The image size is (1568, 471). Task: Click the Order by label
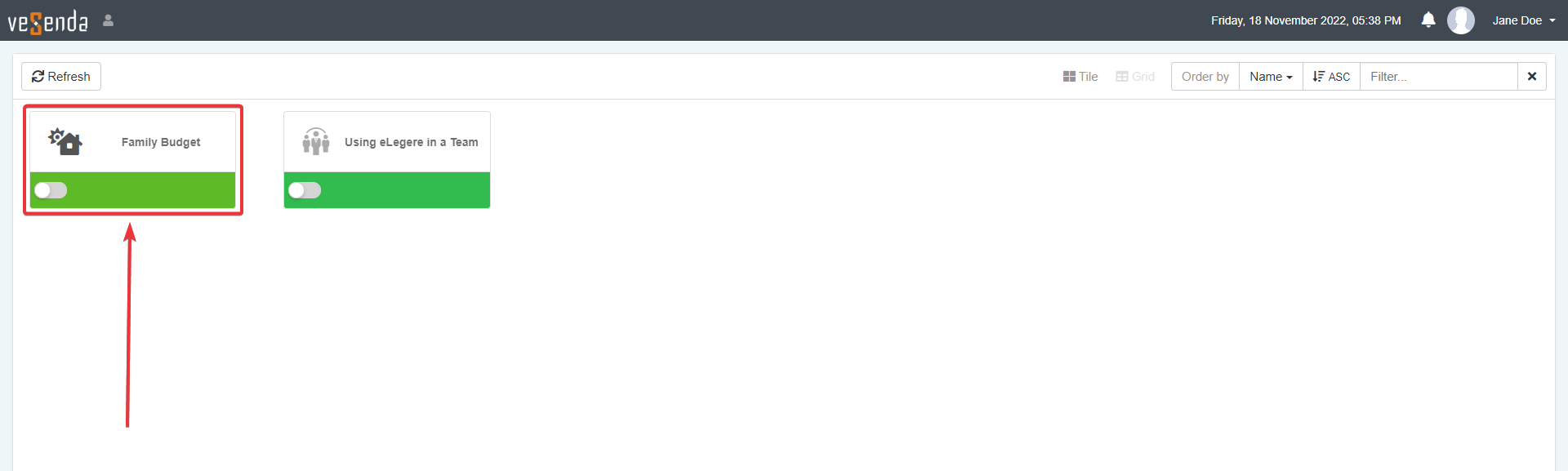(x=1205, y=77)
